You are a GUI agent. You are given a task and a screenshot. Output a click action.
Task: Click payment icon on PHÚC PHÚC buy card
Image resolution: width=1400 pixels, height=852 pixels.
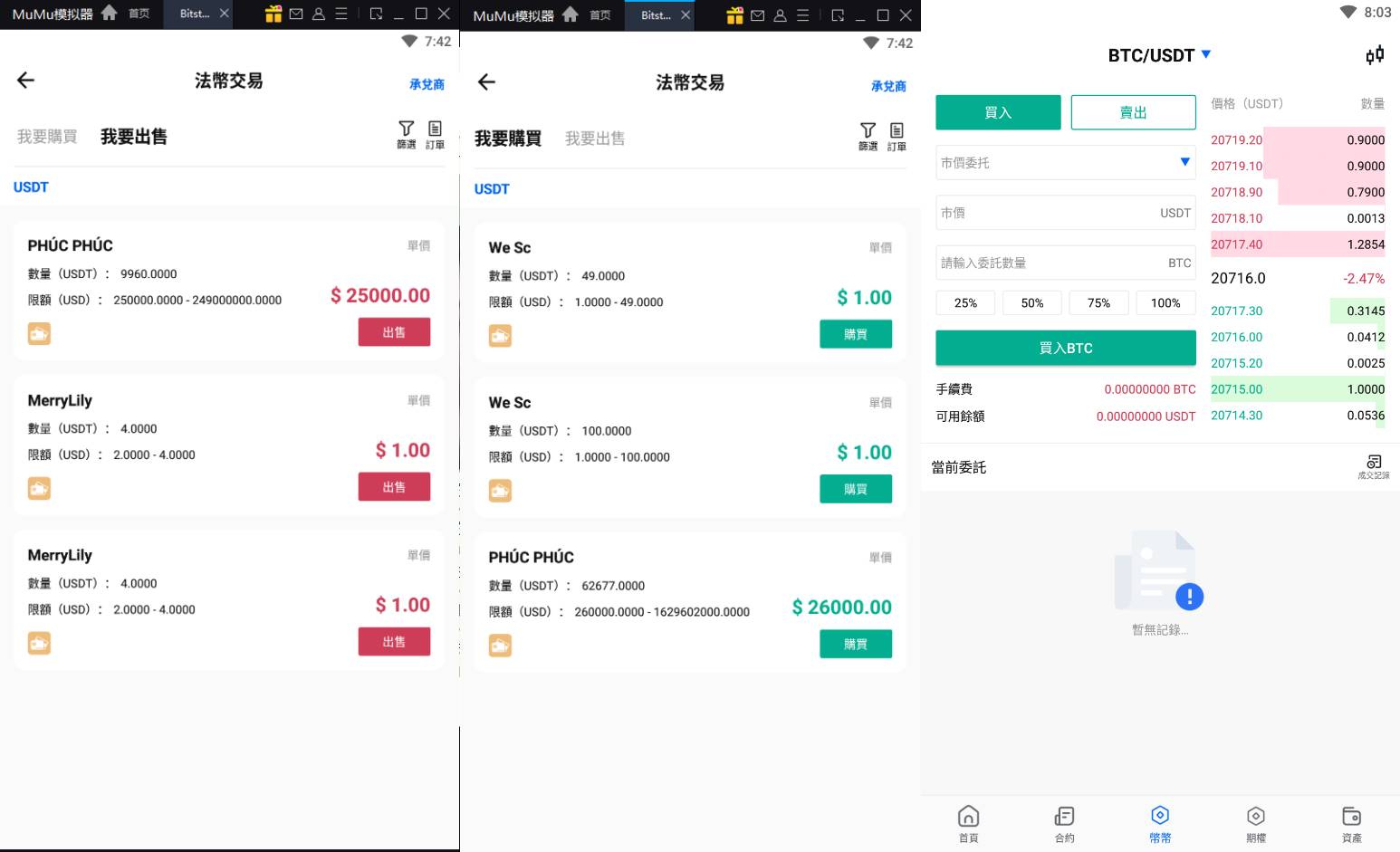tap(500, 646)
